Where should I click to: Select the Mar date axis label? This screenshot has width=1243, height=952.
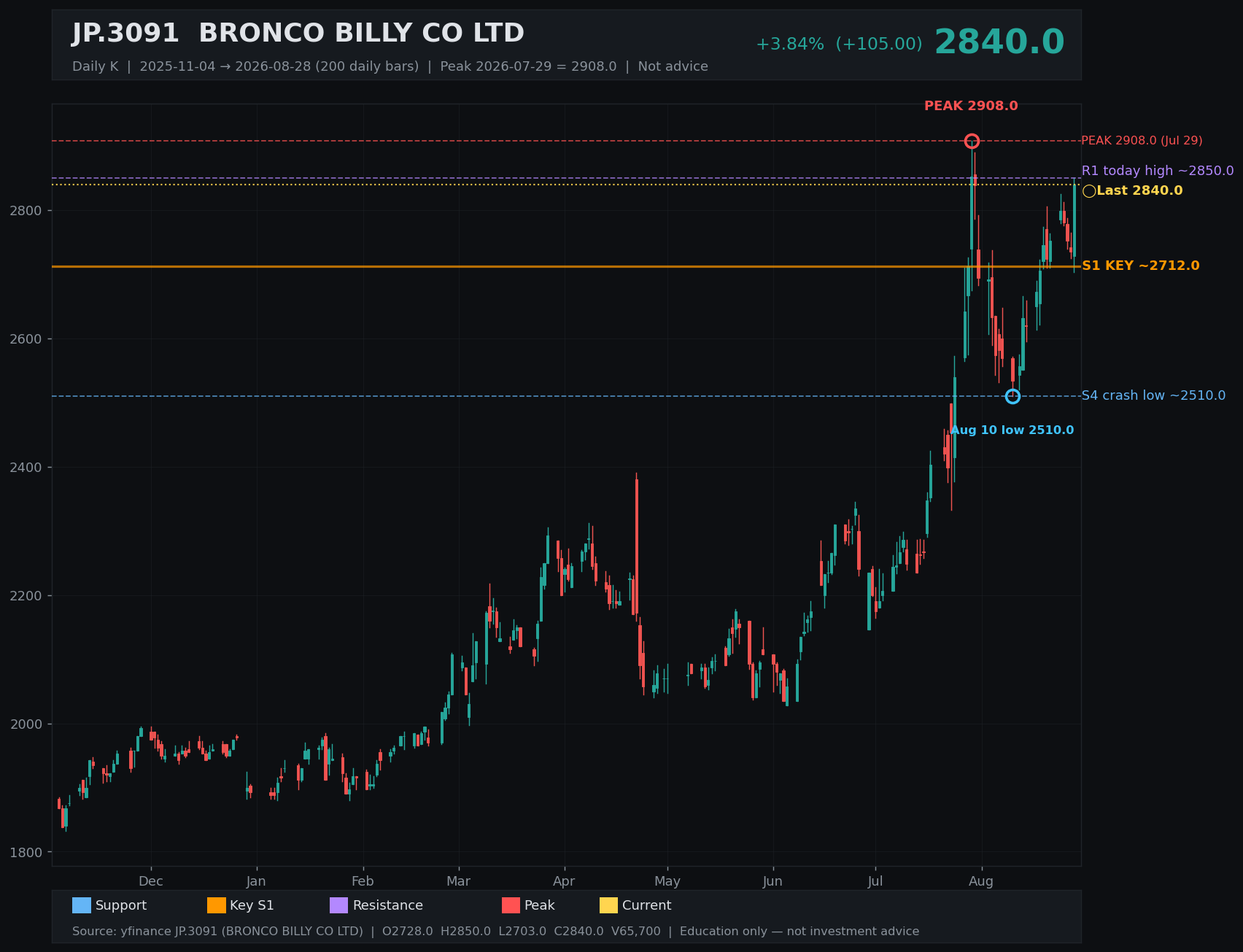pyautogui.click(x=459, y=881)
